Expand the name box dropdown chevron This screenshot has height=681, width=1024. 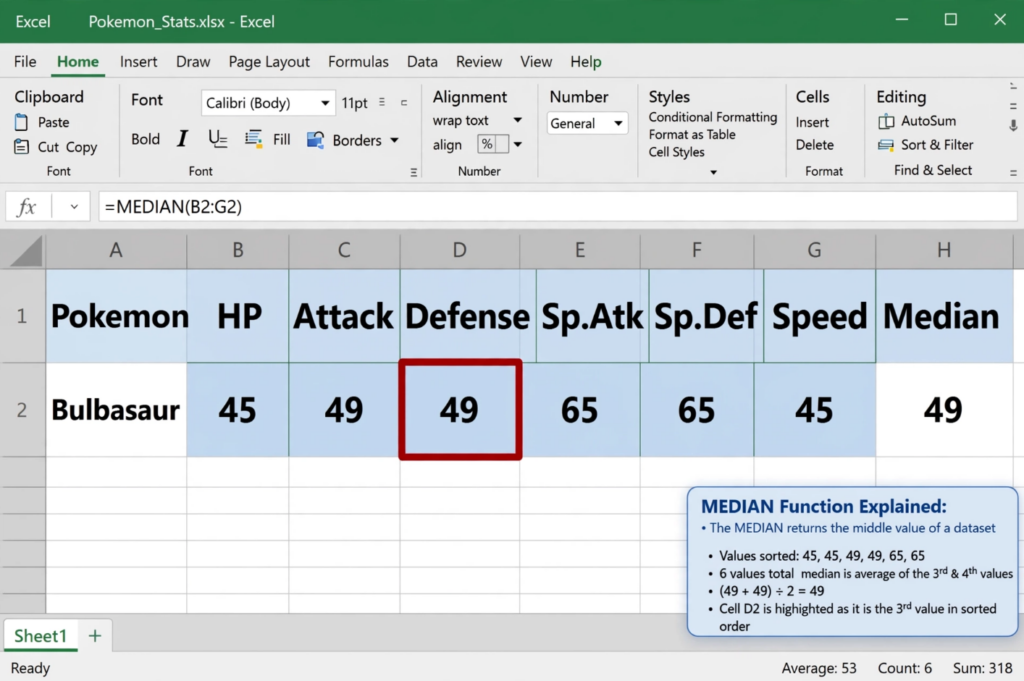coord(74,207)
